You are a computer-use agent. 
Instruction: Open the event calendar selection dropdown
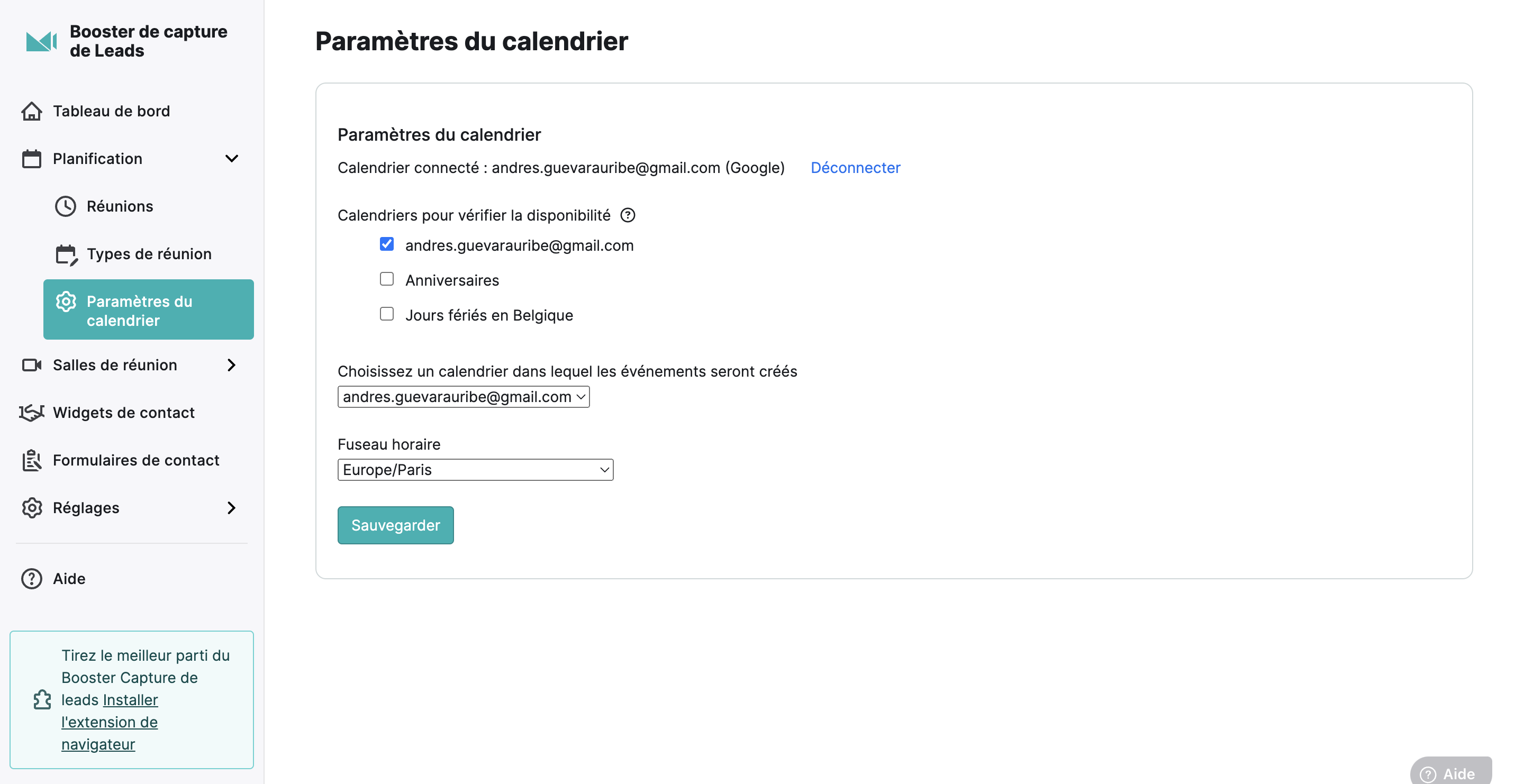click(x=464, y=397)
